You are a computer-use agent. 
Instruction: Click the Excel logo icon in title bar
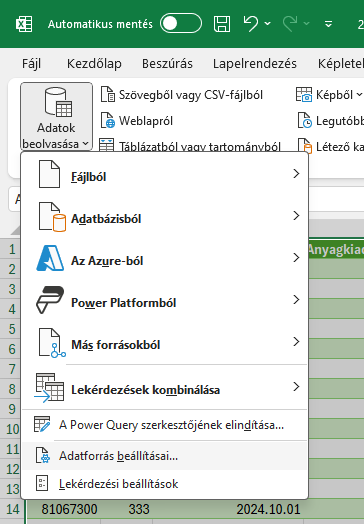[24, 24]
